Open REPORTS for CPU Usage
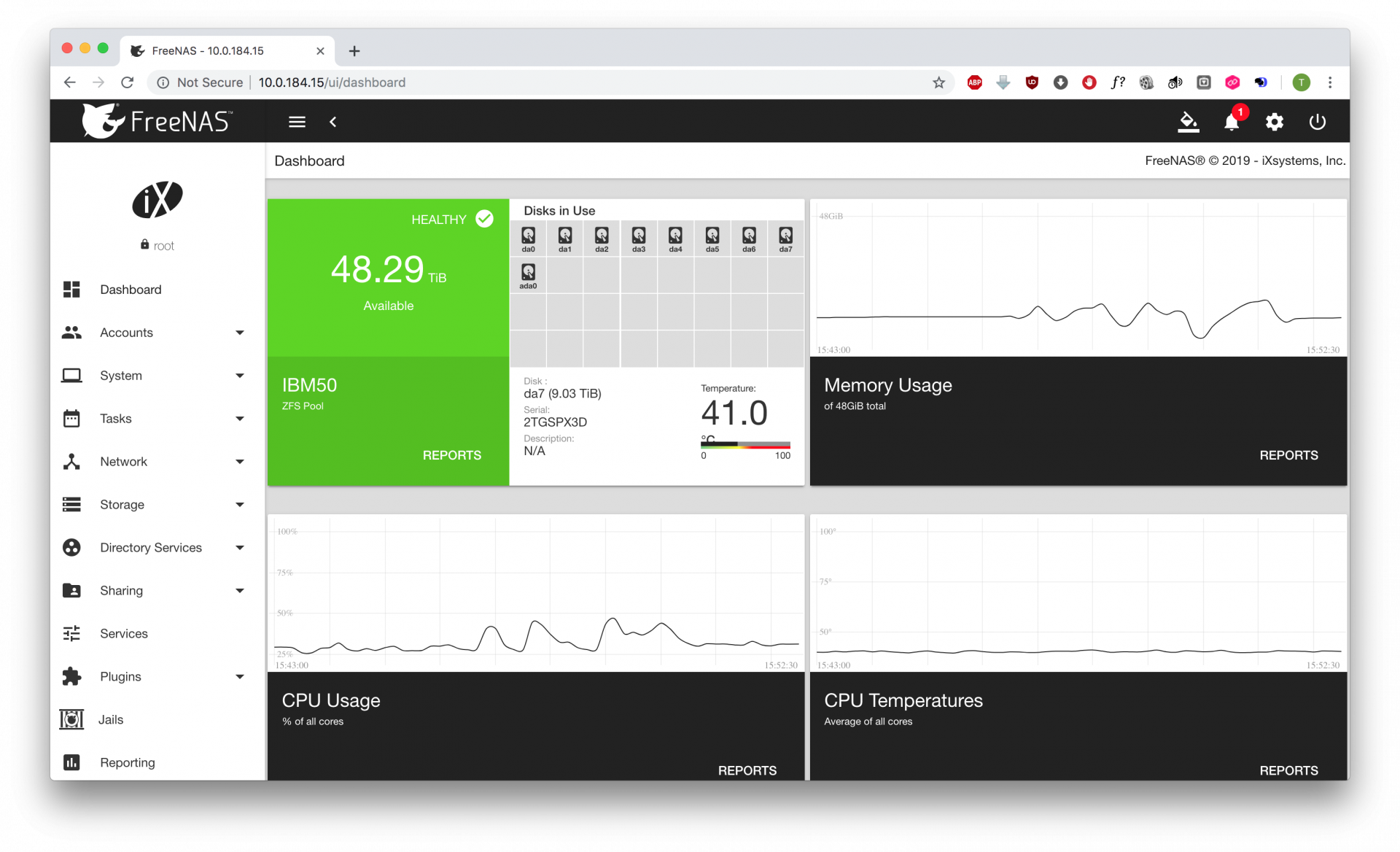 click(747, 770)
